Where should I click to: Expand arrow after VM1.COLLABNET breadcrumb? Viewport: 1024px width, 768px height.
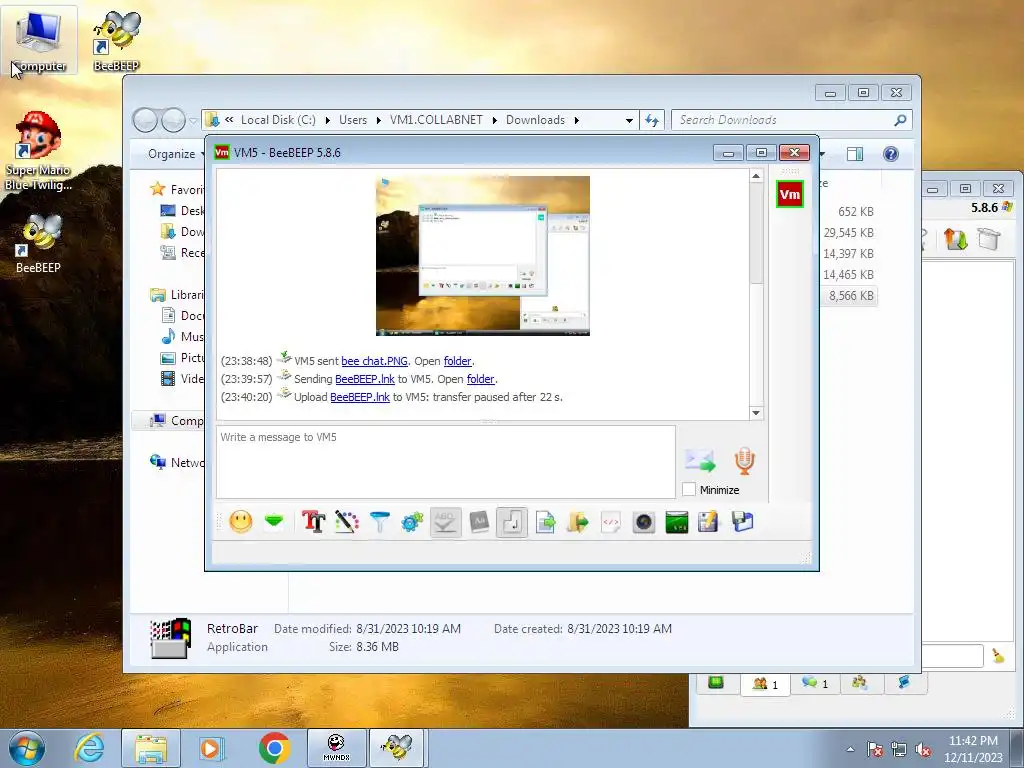494,120
